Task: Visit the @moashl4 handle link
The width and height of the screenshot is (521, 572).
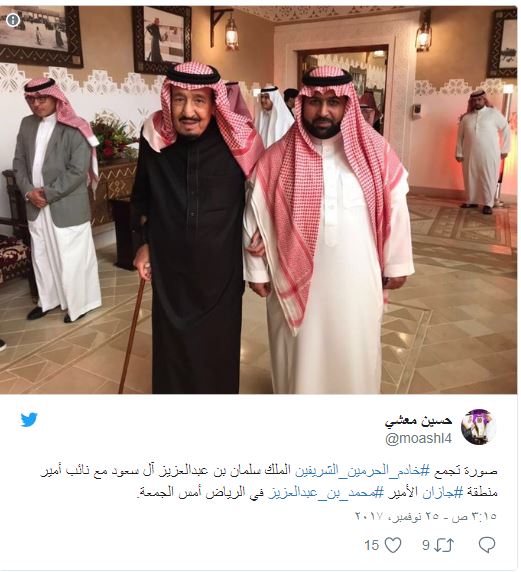Action: click(418, 439)
